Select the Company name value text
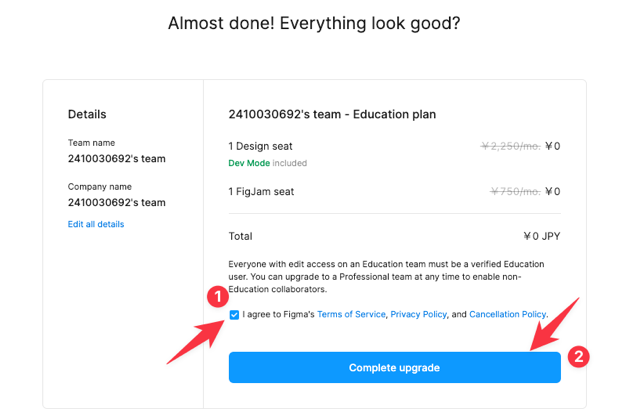630x420 pixels. (117, 203)
